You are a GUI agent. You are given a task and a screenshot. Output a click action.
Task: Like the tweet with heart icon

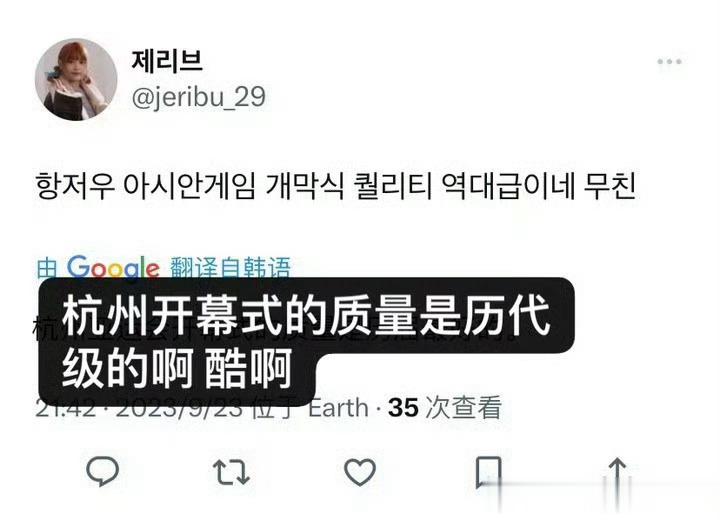click(360, 472)
